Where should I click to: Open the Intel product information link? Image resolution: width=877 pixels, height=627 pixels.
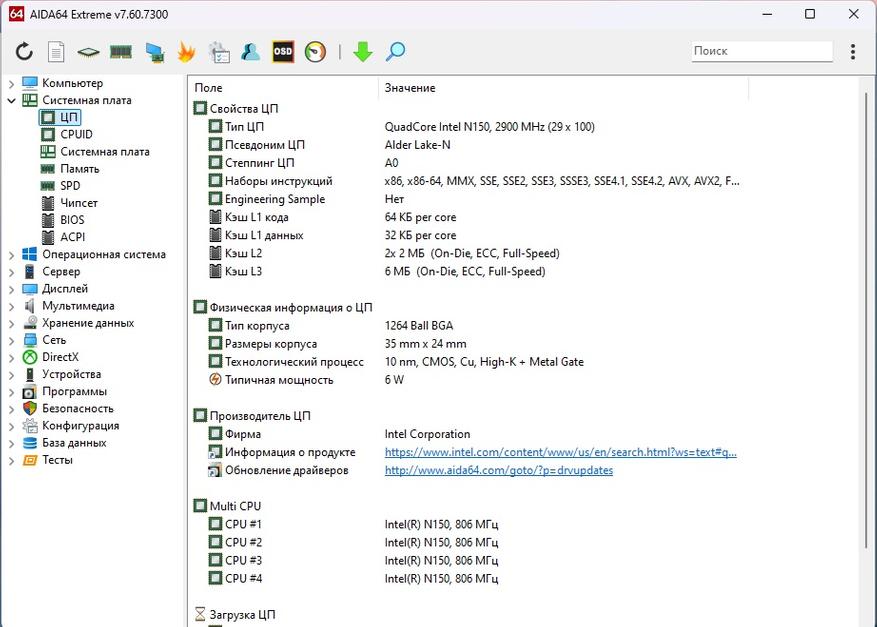[x=560, y=452]
